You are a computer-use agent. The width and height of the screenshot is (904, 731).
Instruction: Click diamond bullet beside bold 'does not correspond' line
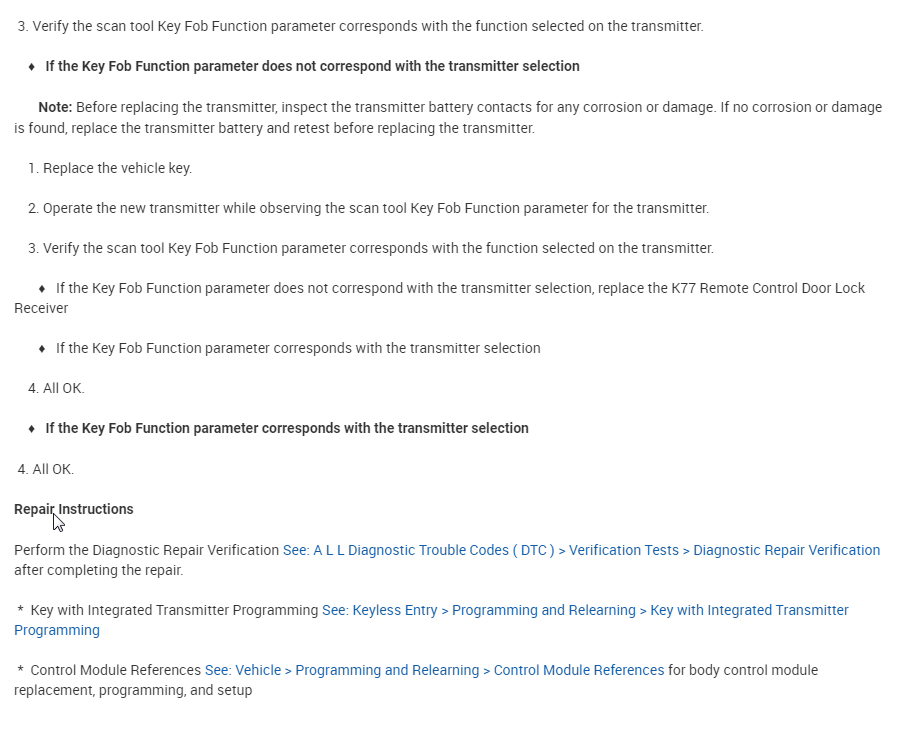tap(32, 67)
